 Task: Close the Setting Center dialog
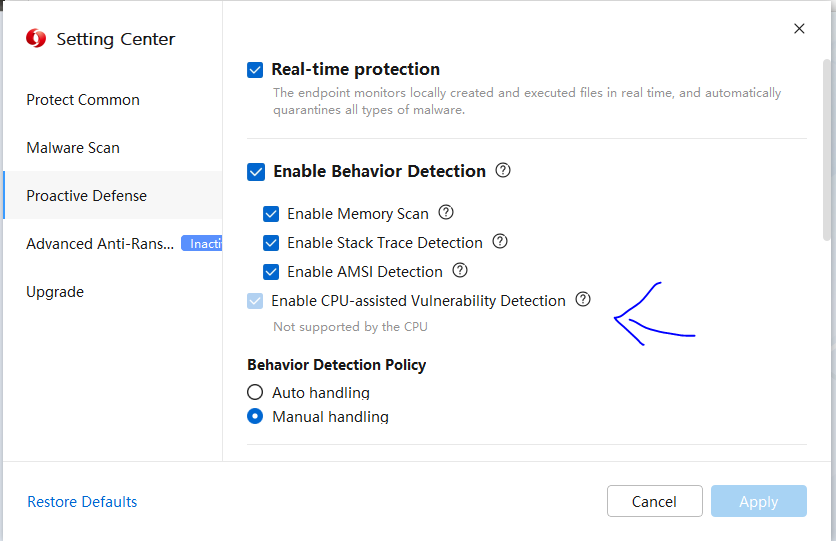click(799, 29)
